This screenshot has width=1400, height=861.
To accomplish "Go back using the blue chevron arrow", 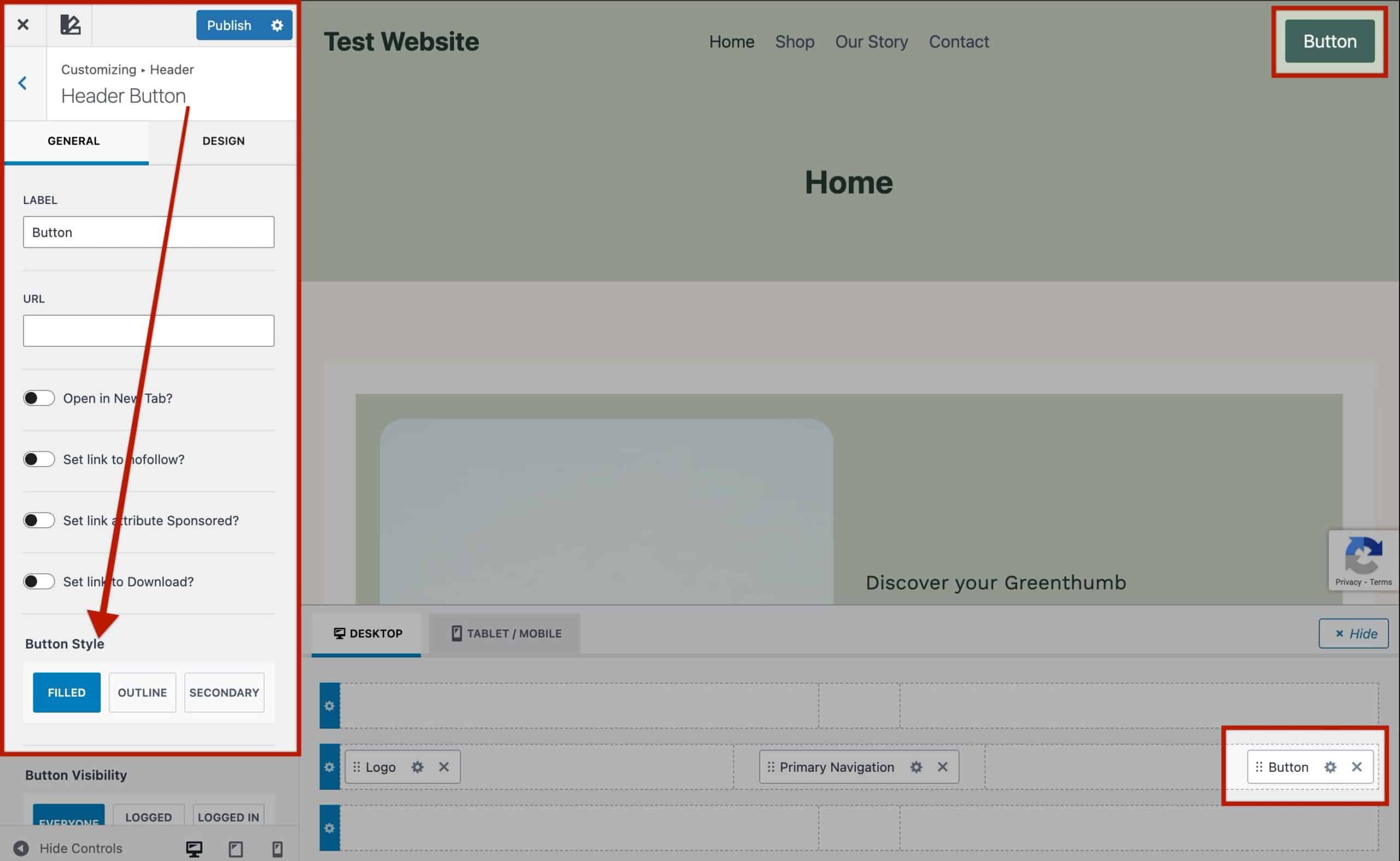I will click(x=23, y=83).
